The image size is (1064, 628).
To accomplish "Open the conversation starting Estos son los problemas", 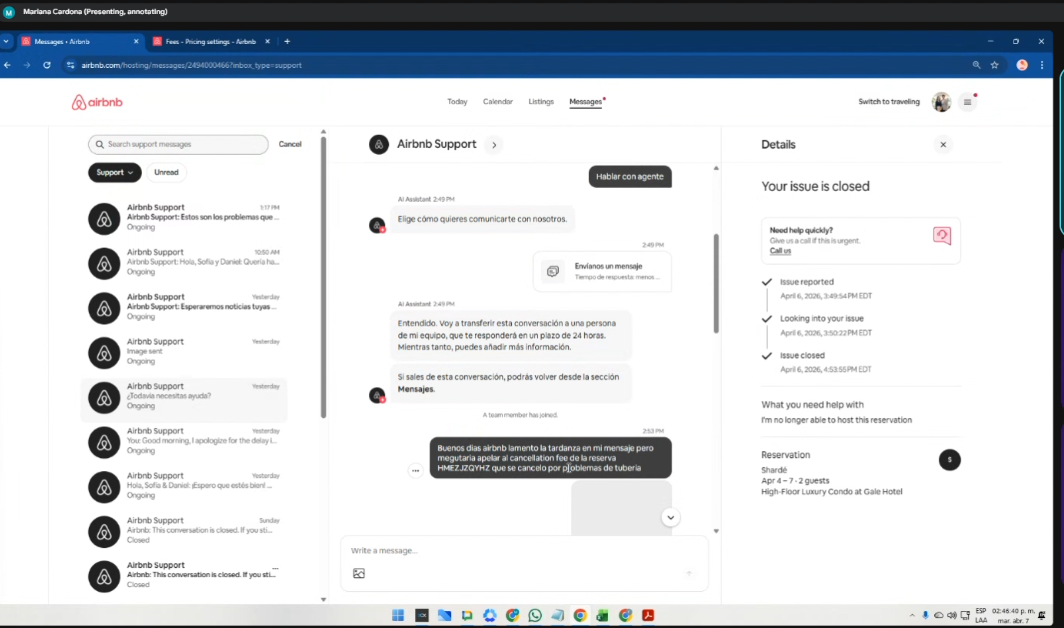I will [184, 218].
